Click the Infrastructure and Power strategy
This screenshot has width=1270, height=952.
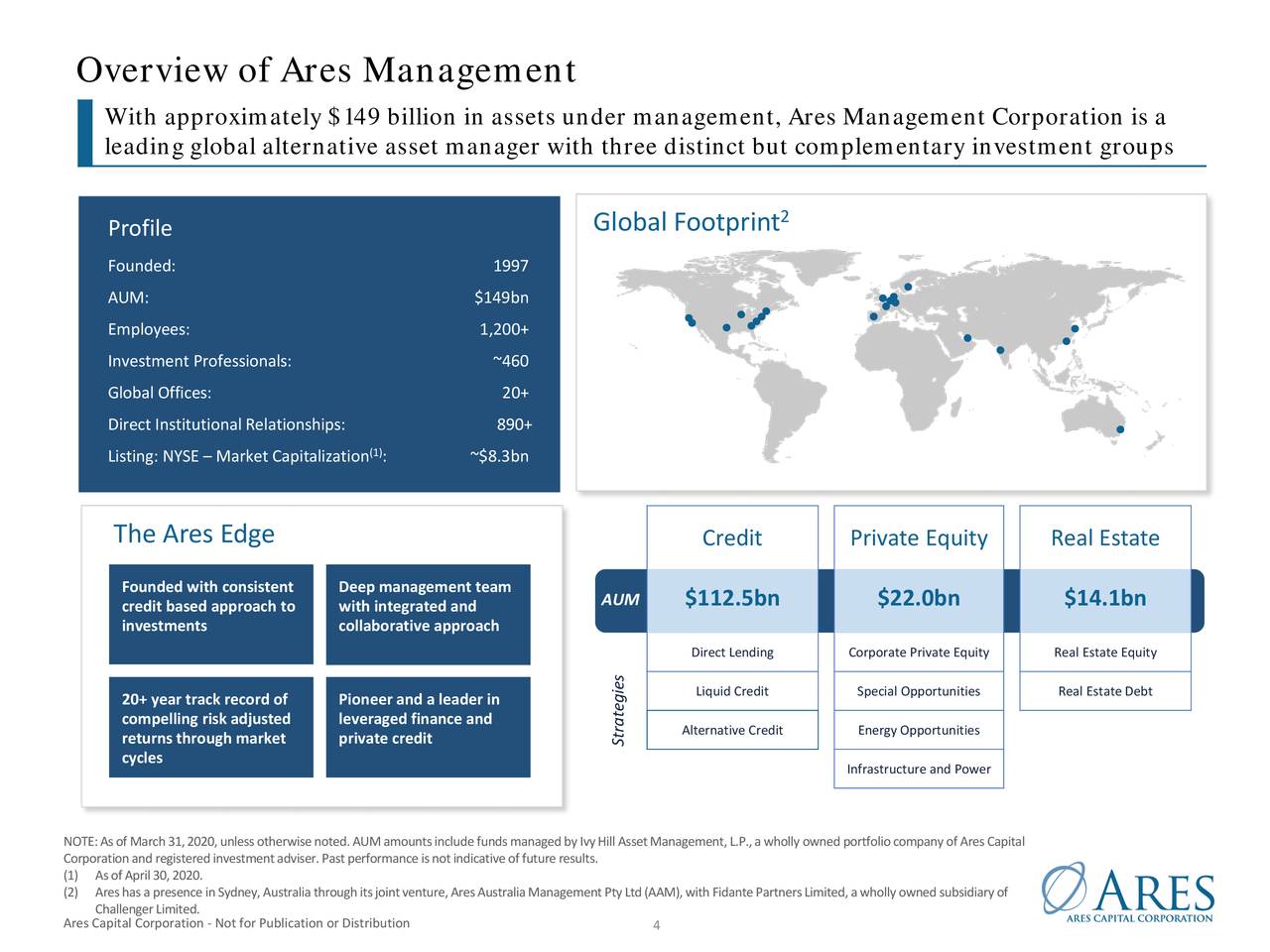pos(918,769)
